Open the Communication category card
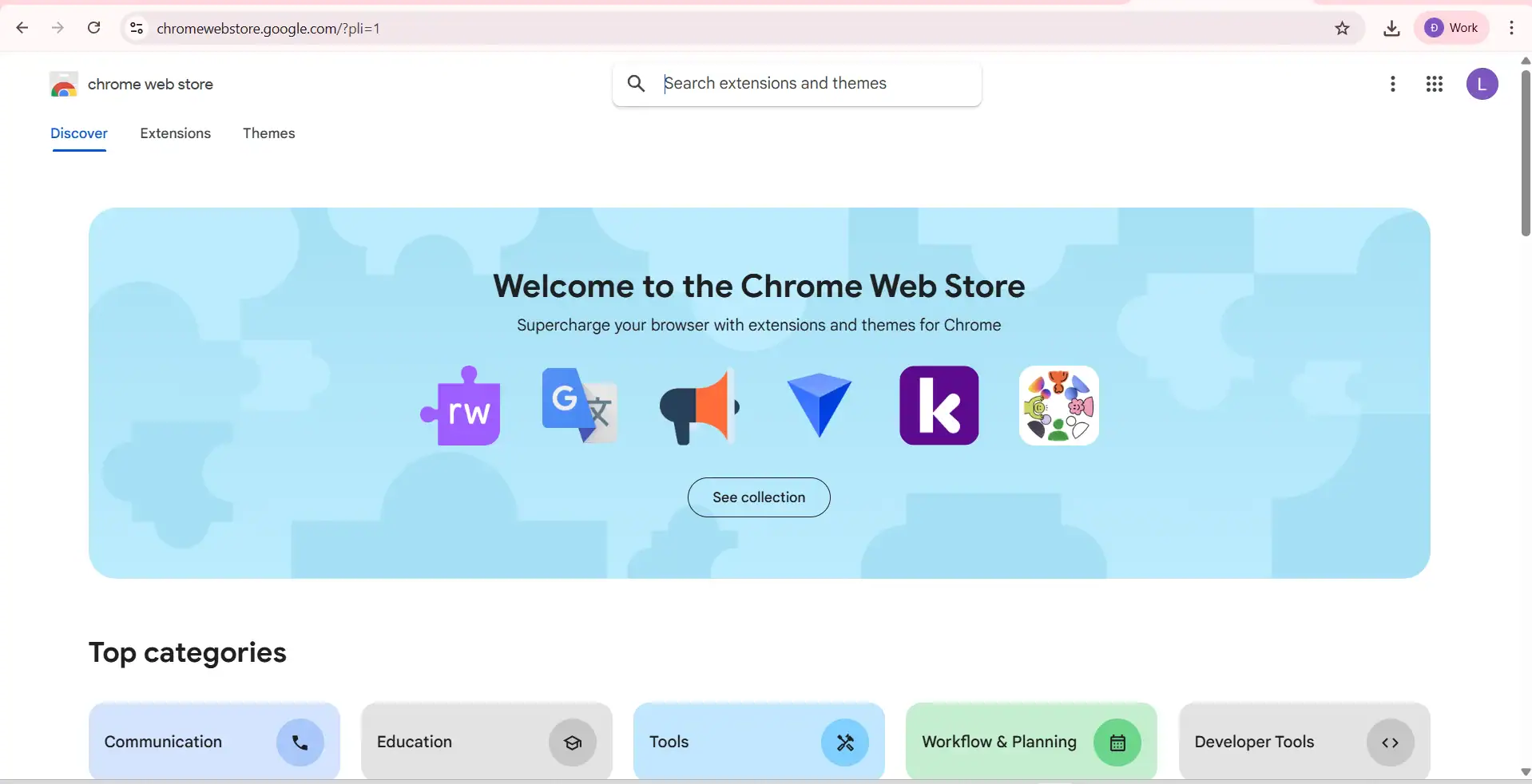1532x784 pixels. click(x=214, y=742)
